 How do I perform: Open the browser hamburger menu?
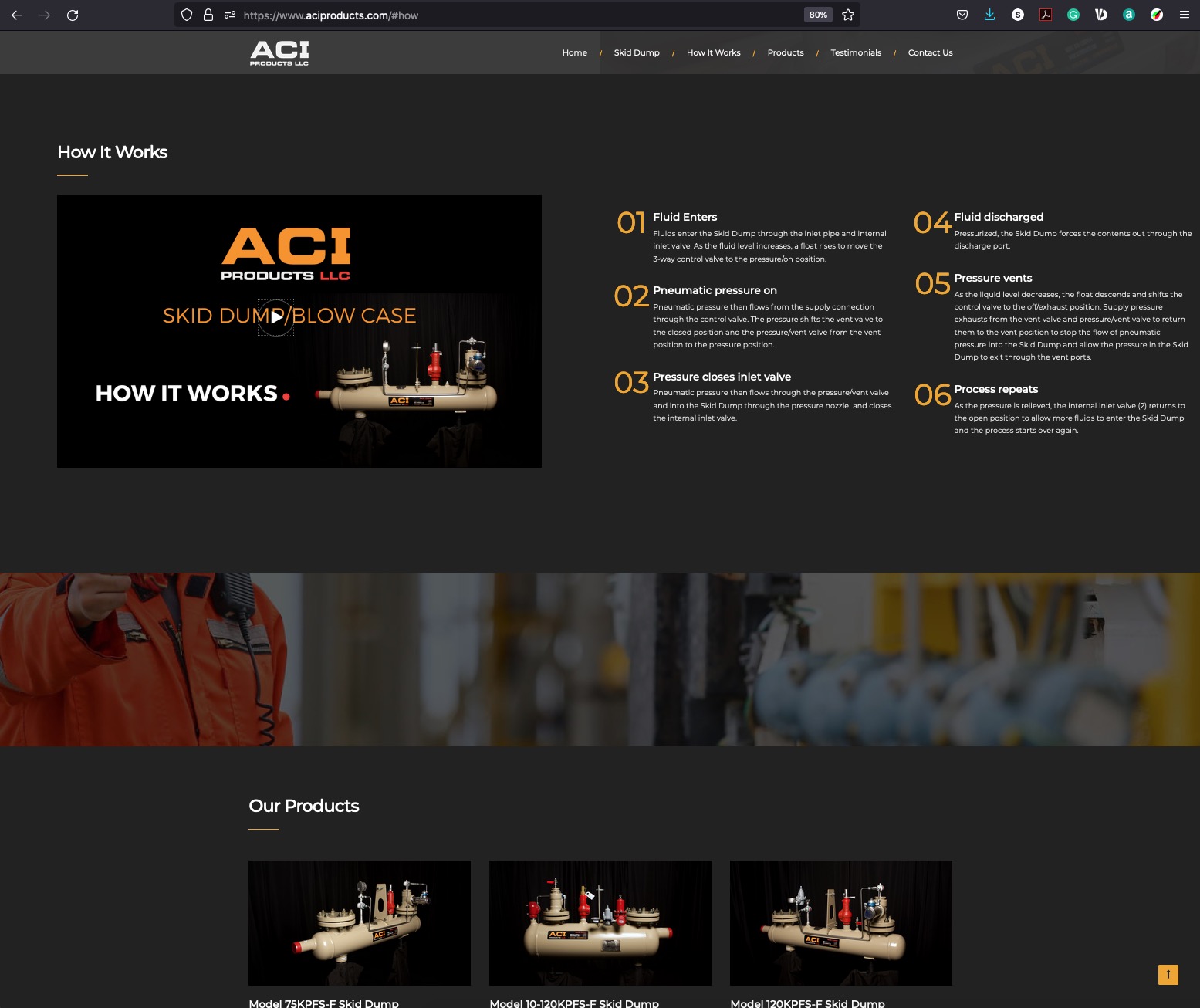tap(1185, 15)
